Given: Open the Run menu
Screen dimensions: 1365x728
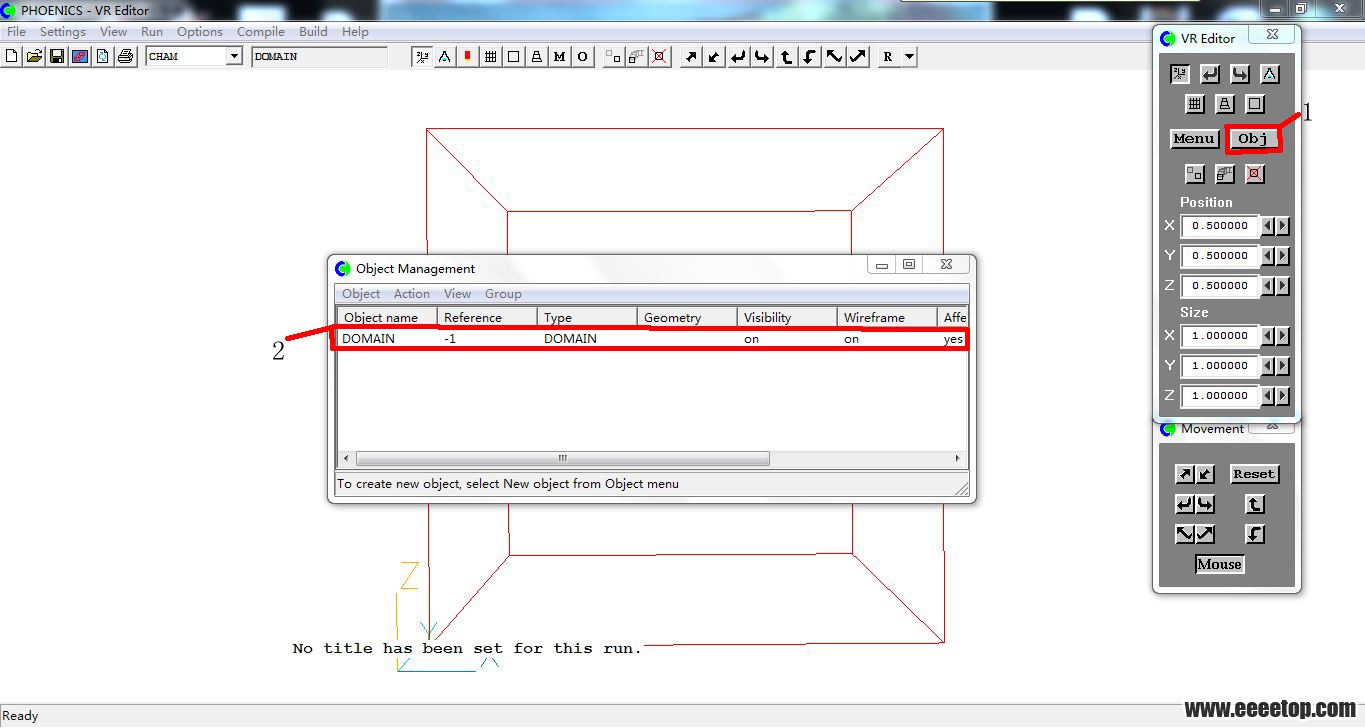Looking at the screenshot, I should [152, 31].
